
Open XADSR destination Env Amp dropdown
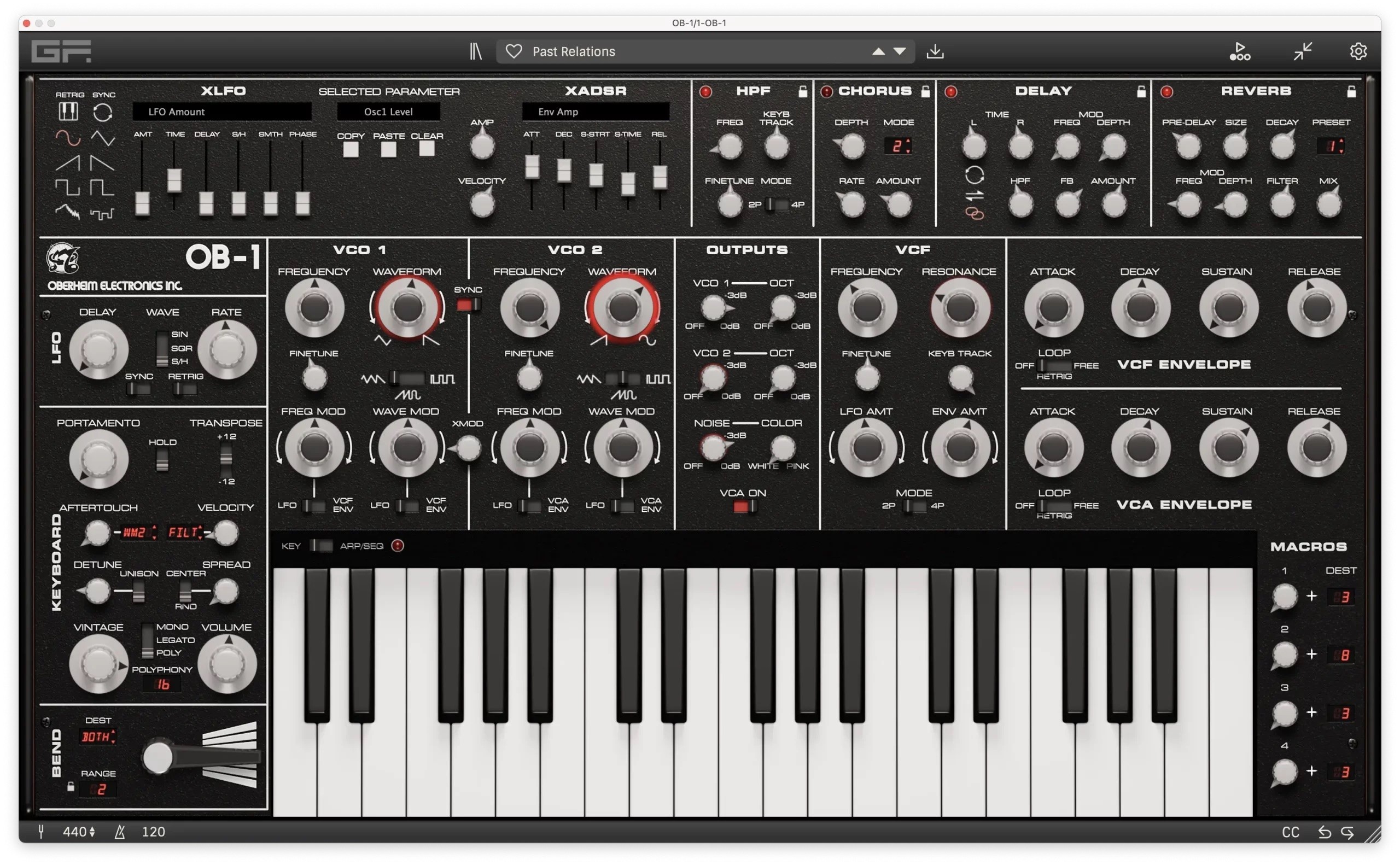click(596, 112)
